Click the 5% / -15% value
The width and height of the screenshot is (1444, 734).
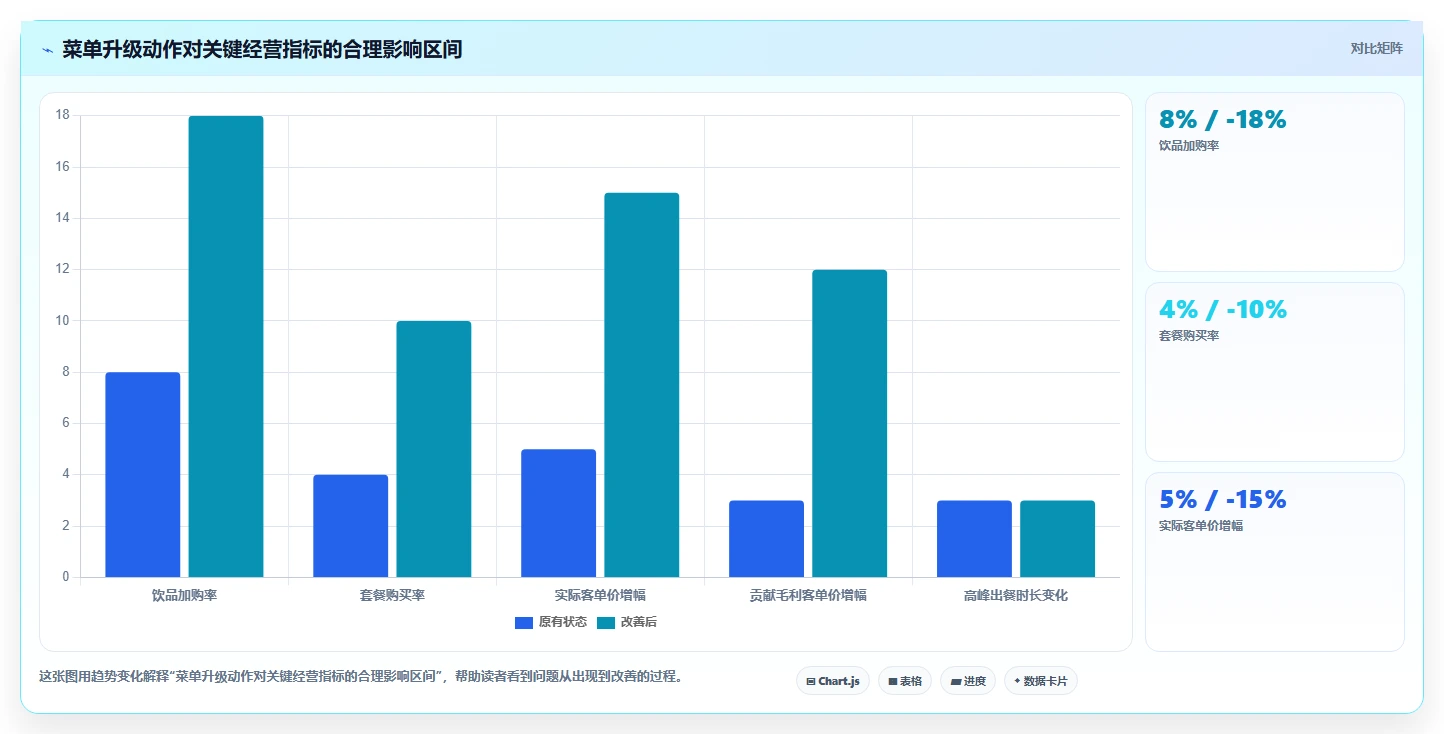pyautogui.click(x=1222, y=500)
